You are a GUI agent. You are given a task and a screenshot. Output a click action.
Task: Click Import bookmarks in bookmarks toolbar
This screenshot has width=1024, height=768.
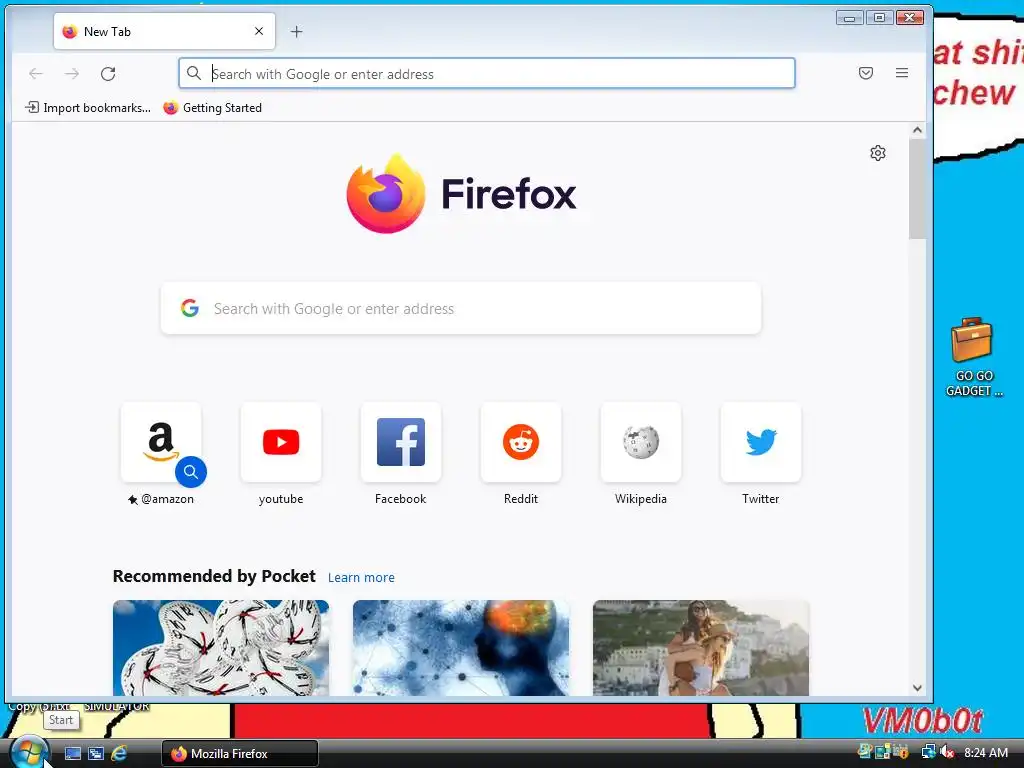pyautogui.click(x=88, y=108)
